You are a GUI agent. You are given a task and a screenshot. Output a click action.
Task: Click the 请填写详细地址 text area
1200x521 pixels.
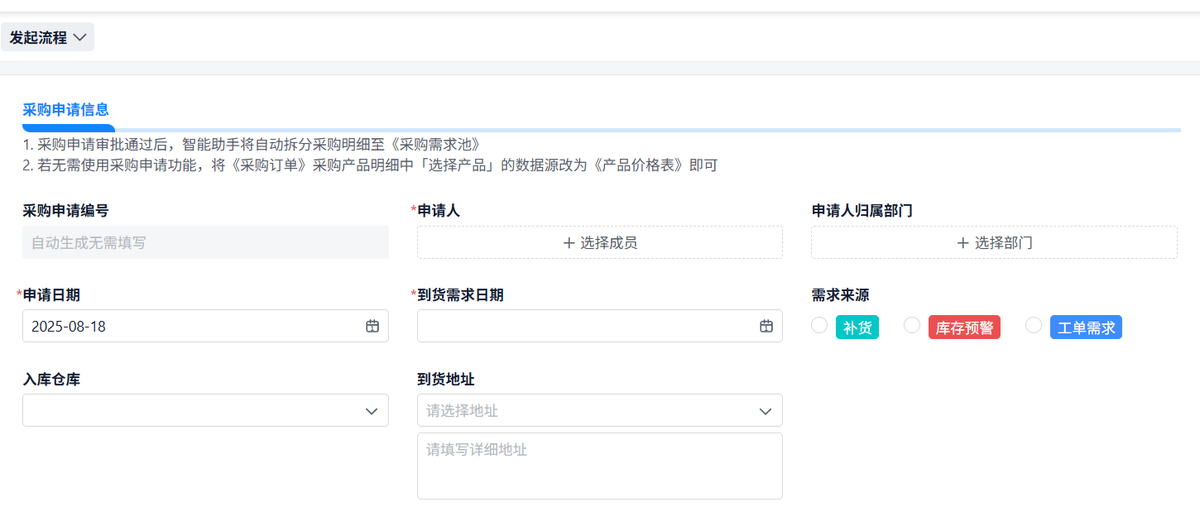(x=599, y=465)
